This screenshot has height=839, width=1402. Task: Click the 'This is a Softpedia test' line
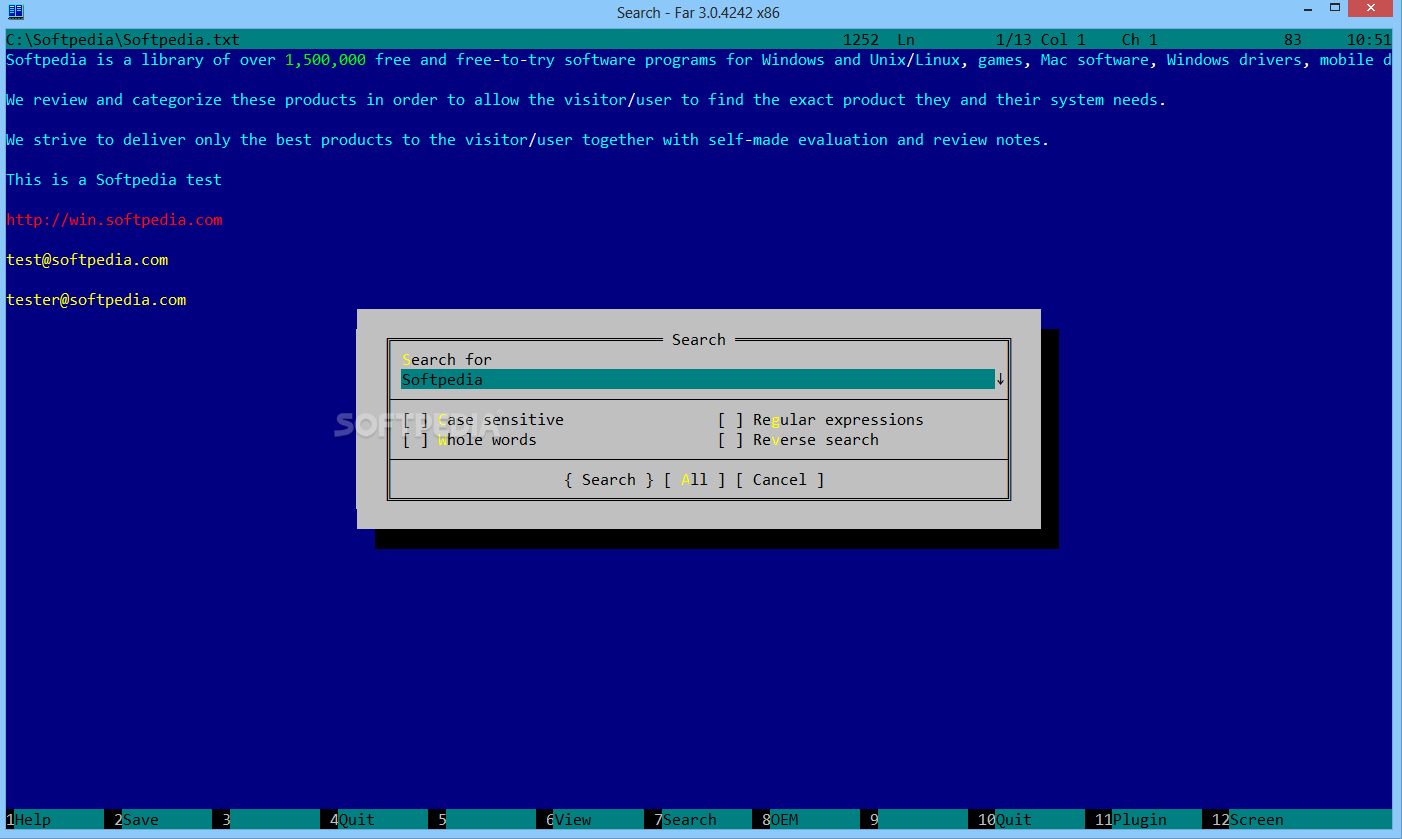coord(114,180)
